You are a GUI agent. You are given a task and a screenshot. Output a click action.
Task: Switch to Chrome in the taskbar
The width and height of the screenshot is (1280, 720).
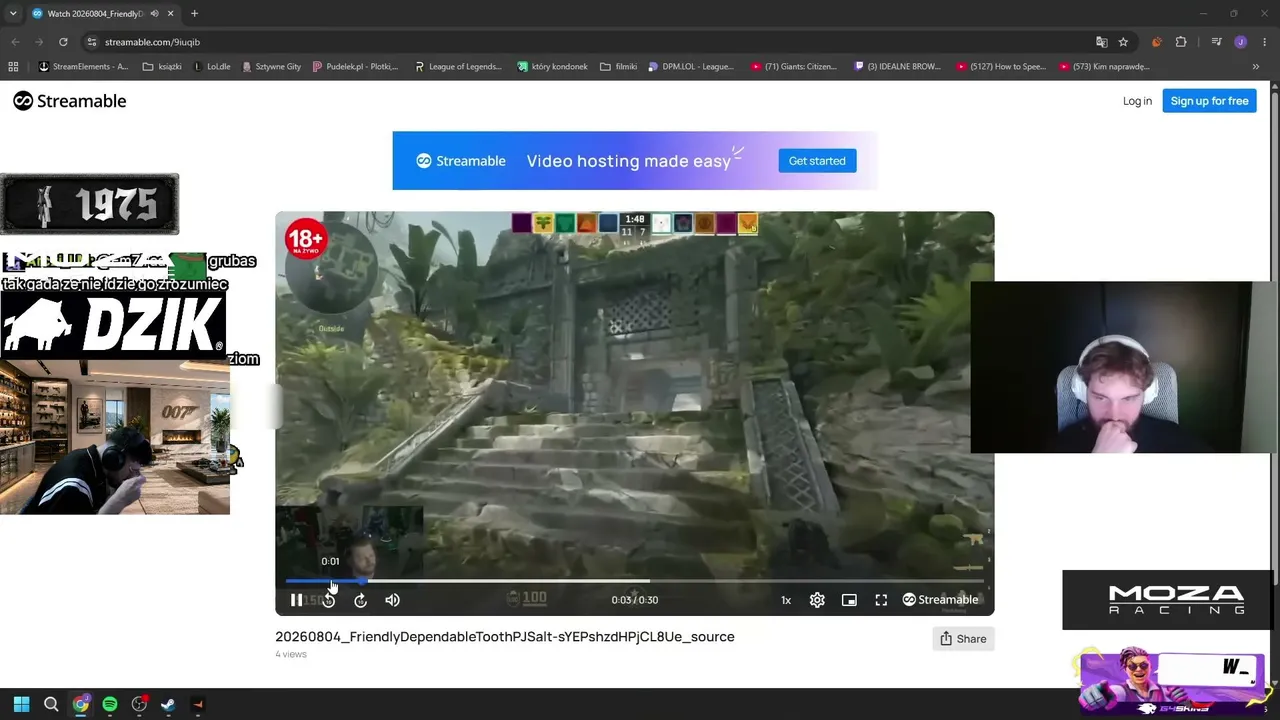pyautogui.click(x=80, y=705)
